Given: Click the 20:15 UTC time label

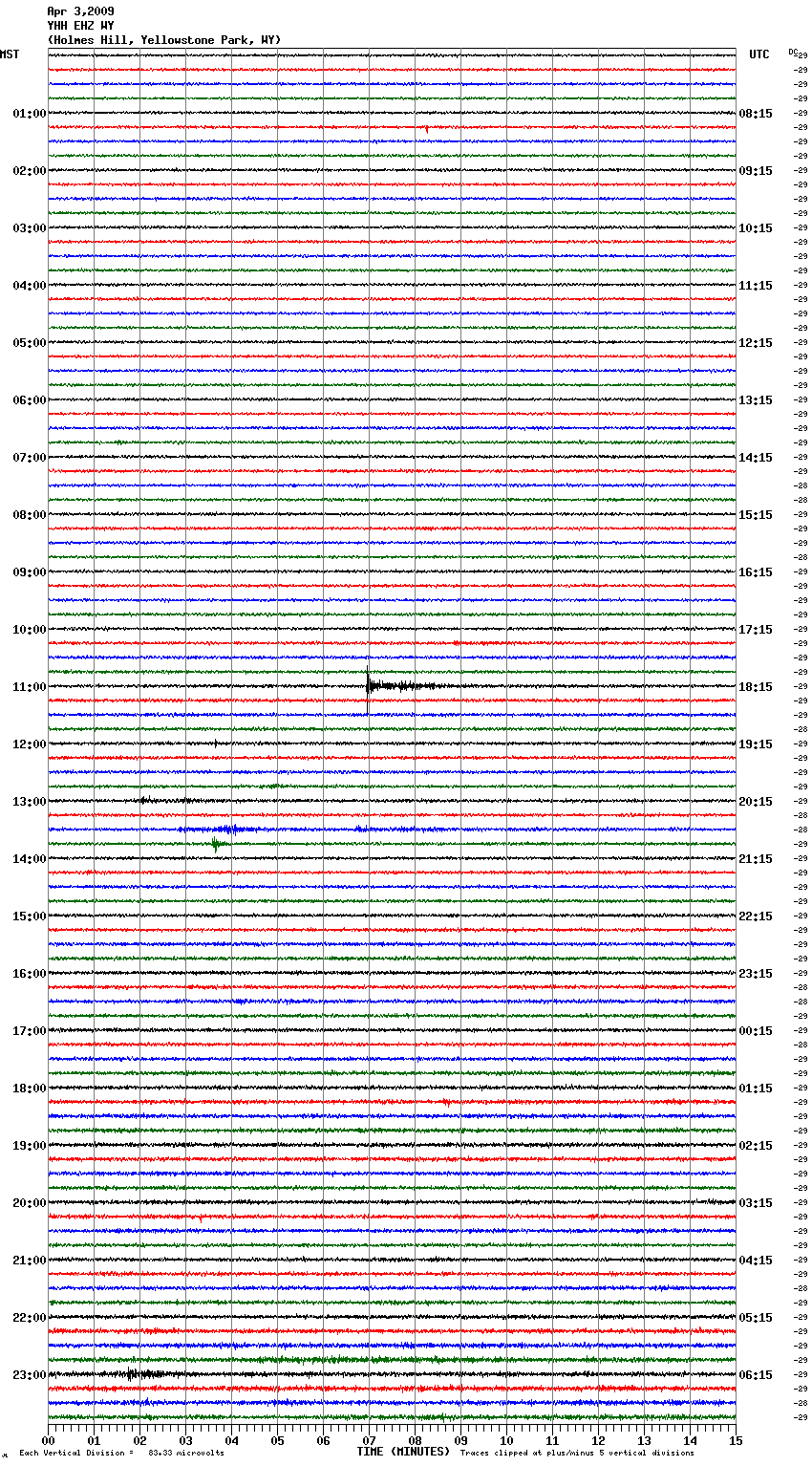Looking at the screenshot, I should pyautogui.click(x=756, y=802).
